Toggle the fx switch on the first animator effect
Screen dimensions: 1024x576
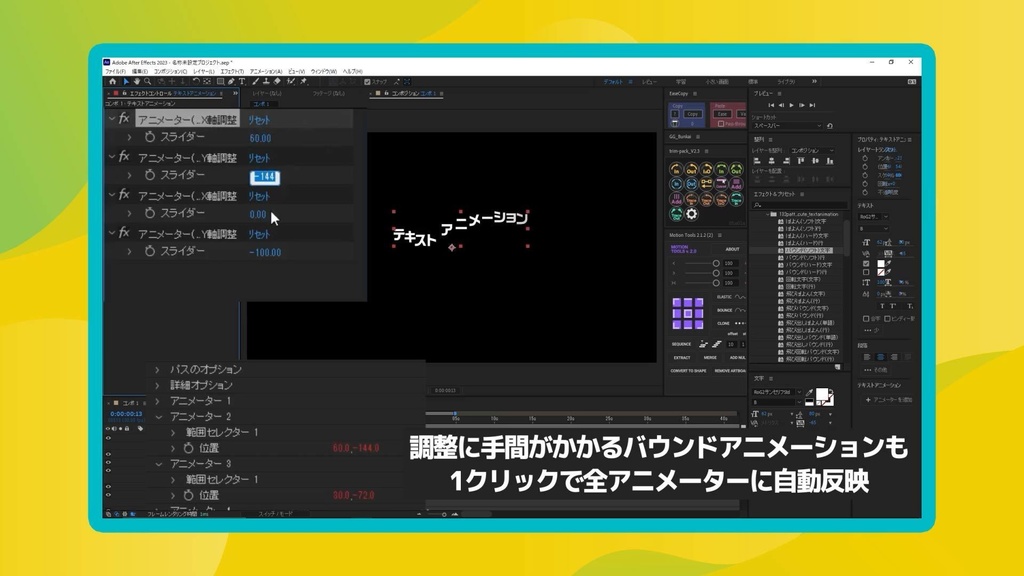tap(123, 117)
